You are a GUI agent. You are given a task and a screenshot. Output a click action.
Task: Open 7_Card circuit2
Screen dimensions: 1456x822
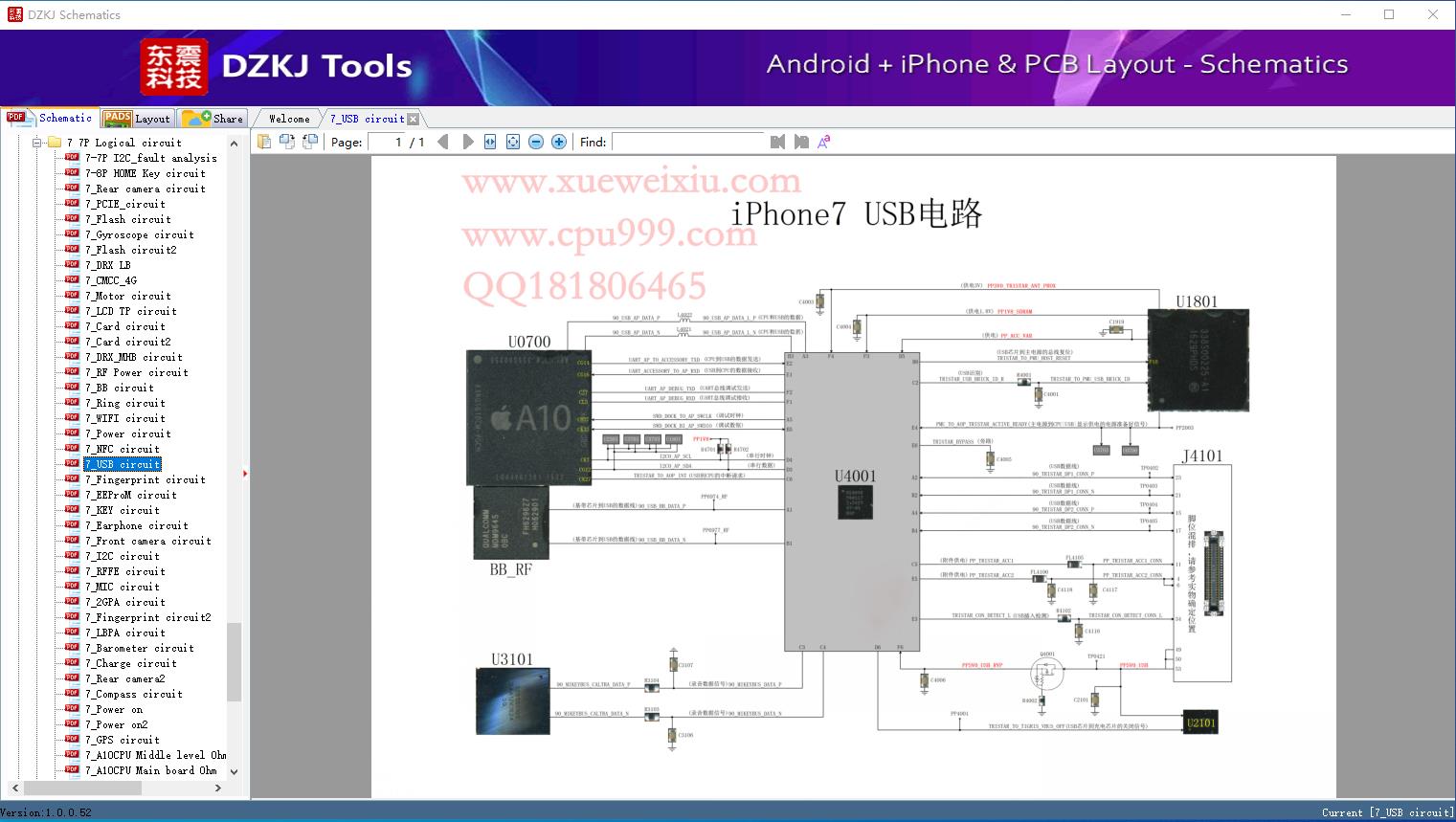pos(128,342)
